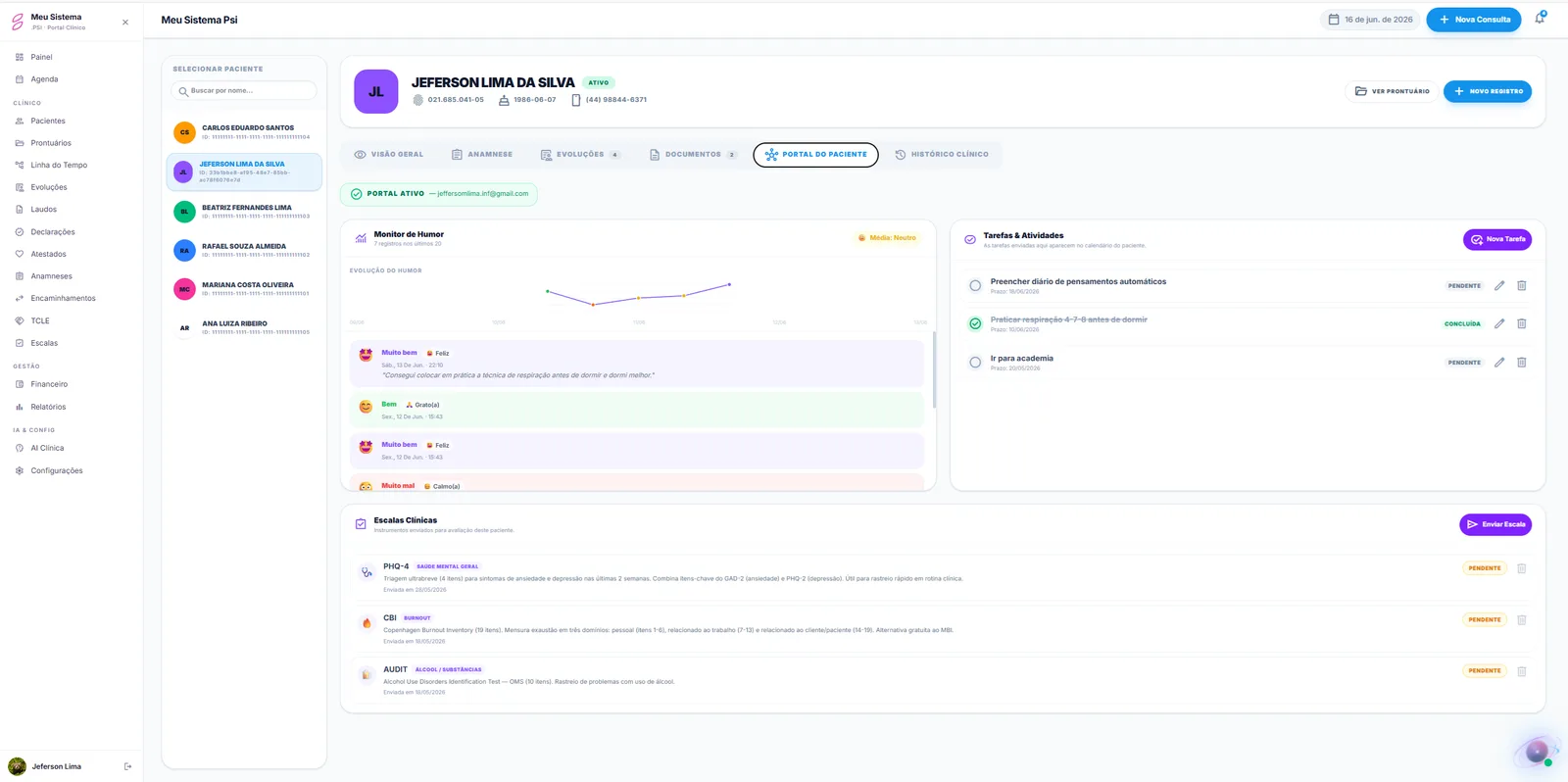Image resolution: width=1568 pixels, height=782 pixels.
Task: Delete the diary preenchimento task
Action: [x=1522, y=286]
